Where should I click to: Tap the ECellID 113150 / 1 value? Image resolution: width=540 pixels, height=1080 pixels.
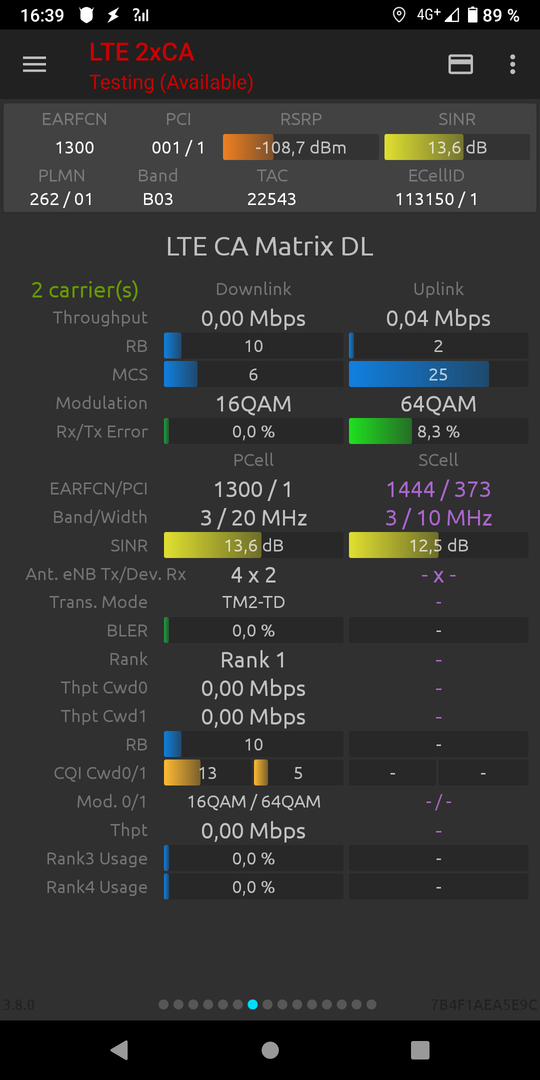(437, 200)
